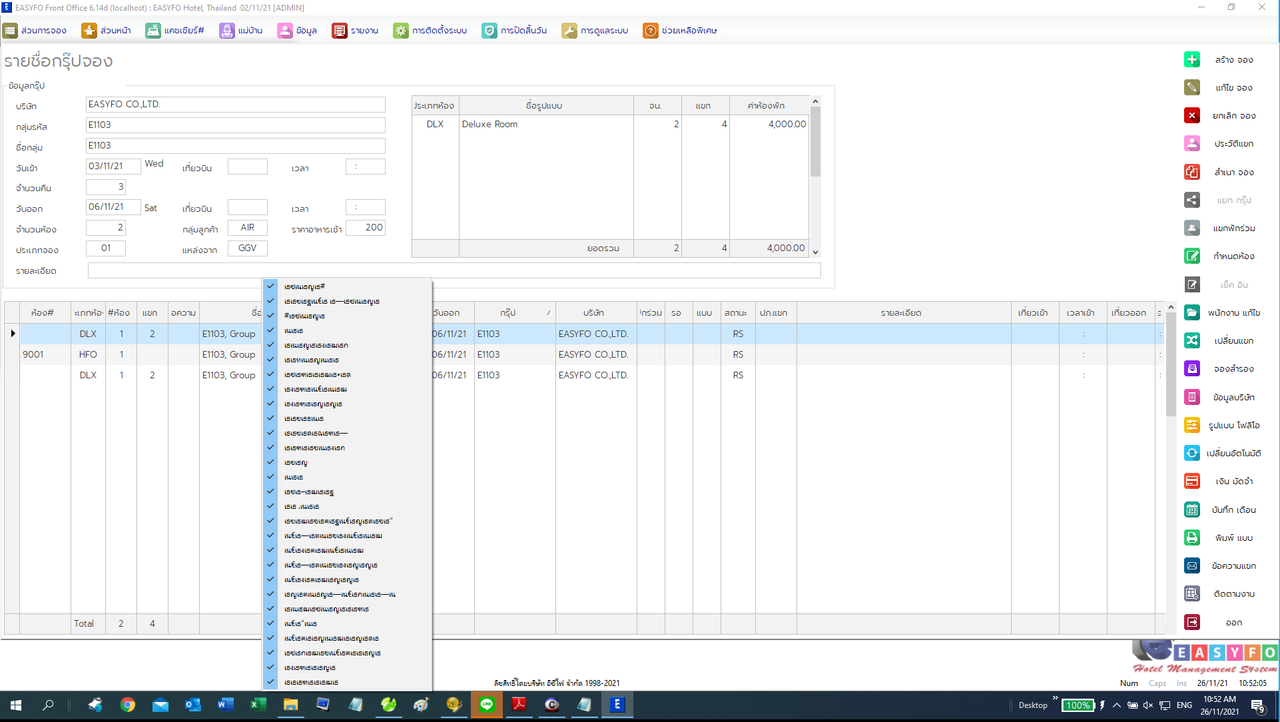The image size is (1280, 722).
Task: Open the ข้อมูล data menu
Action: pyautogui.click(x=297, y=31)
